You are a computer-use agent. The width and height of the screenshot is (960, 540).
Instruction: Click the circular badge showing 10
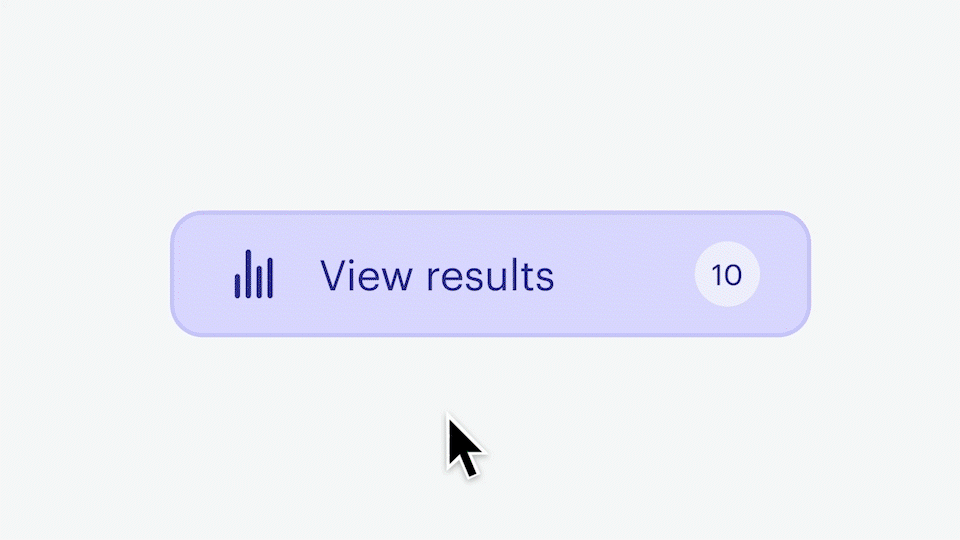[x=727, y=274]
